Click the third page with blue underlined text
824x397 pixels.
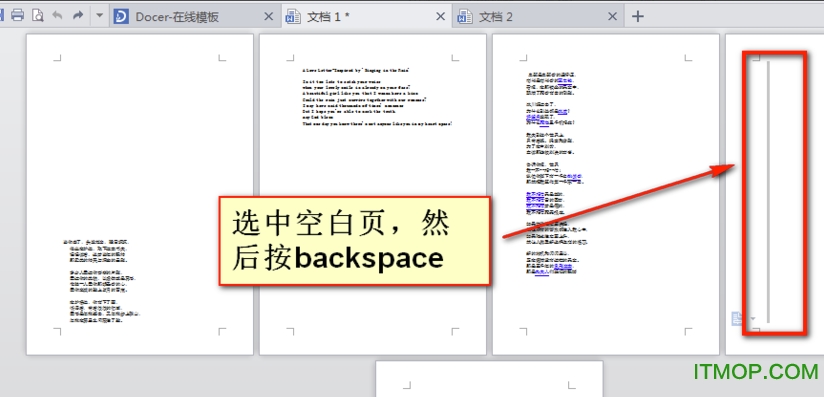(x=605, y=195)
